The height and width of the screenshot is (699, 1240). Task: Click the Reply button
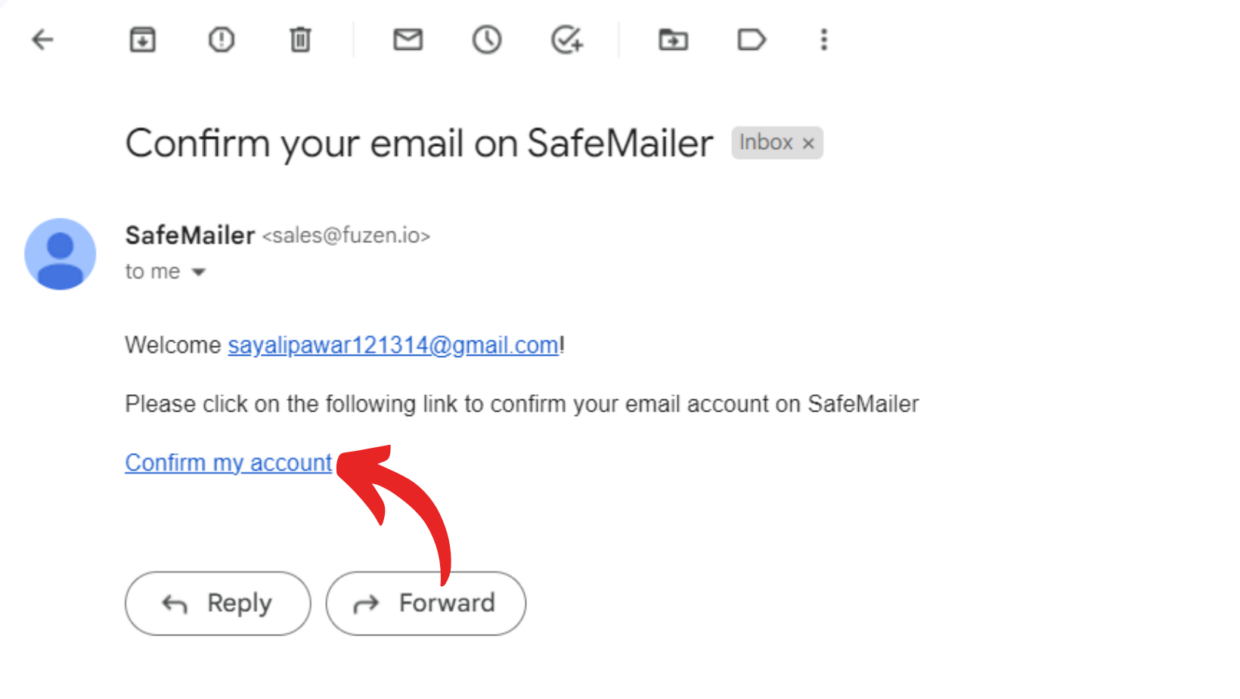218,603
